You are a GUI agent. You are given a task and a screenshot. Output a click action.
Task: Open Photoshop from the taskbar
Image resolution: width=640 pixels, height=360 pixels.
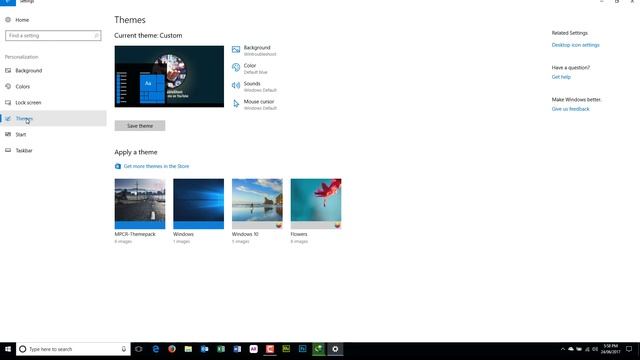302,349
